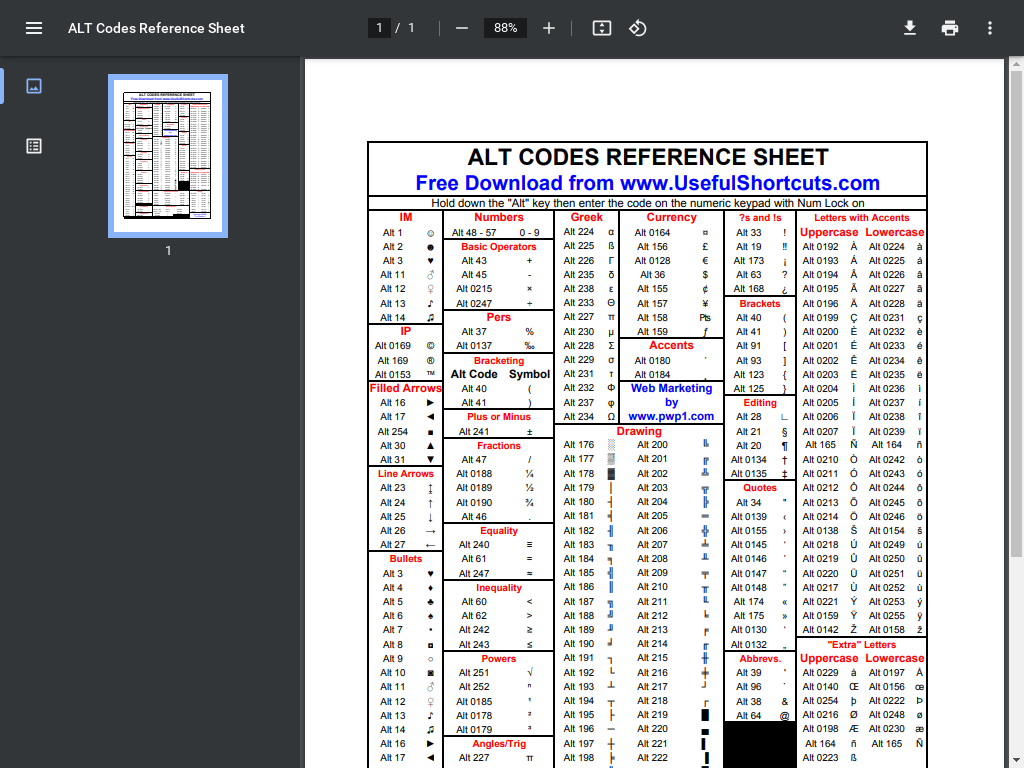Select the page 1 thumbnail

[x=168, y=155]
